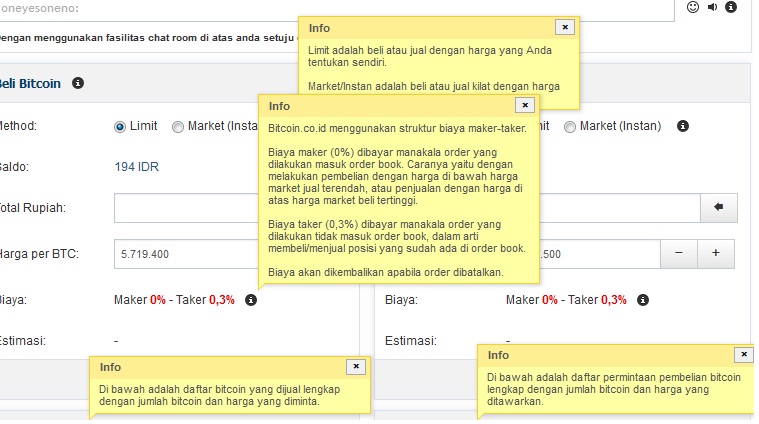Open the chat room info icon

731,7
